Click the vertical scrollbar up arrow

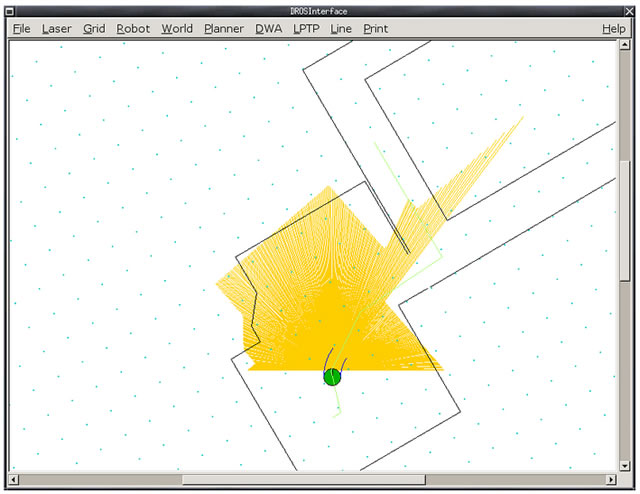[x=624, y=45]
